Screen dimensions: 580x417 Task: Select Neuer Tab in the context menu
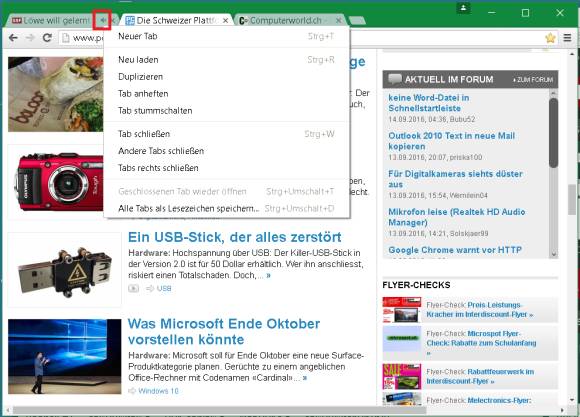226,36
